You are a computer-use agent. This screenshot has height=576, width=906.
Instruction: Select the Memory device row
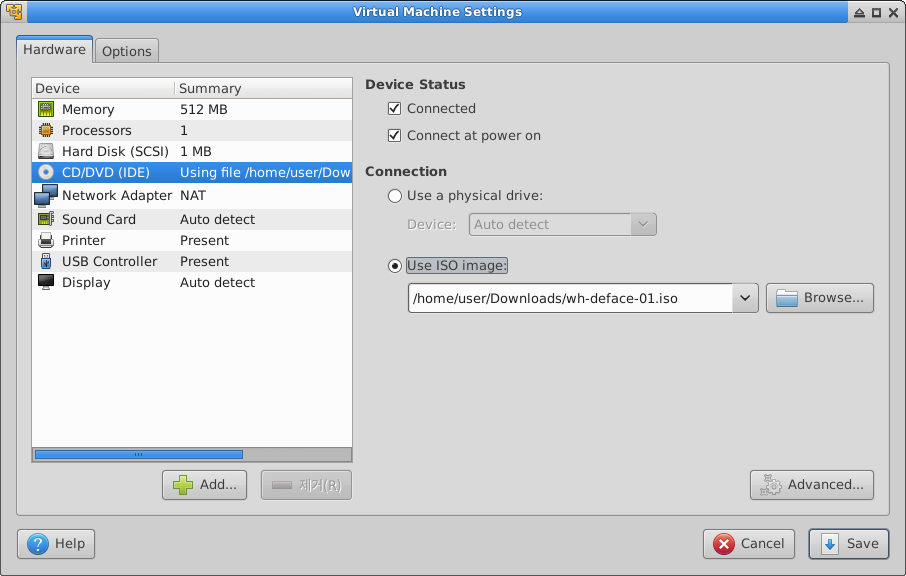click(x=192, y=109)
